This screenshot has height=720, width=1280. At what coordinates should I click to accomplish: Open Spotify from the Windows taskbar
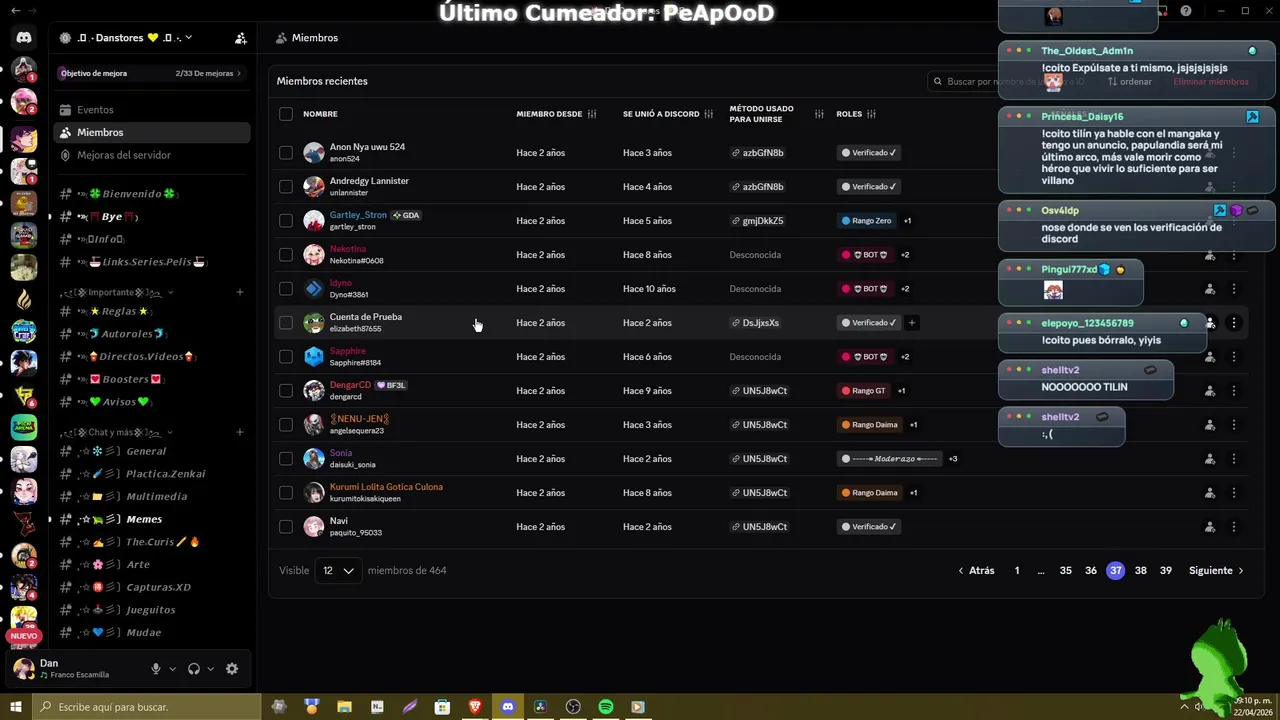tap(605, 707)
